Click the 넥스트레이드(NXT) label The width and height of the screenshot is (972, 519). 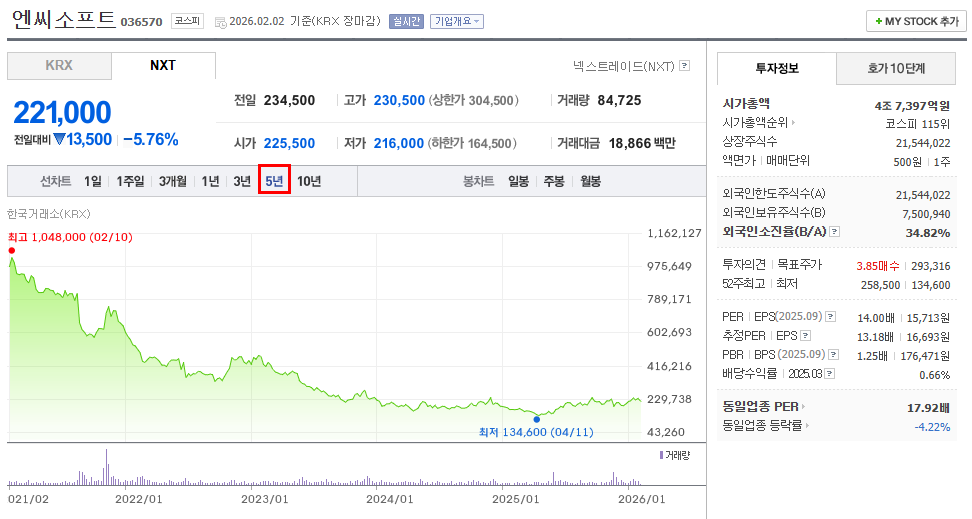(x=624, y=66)
